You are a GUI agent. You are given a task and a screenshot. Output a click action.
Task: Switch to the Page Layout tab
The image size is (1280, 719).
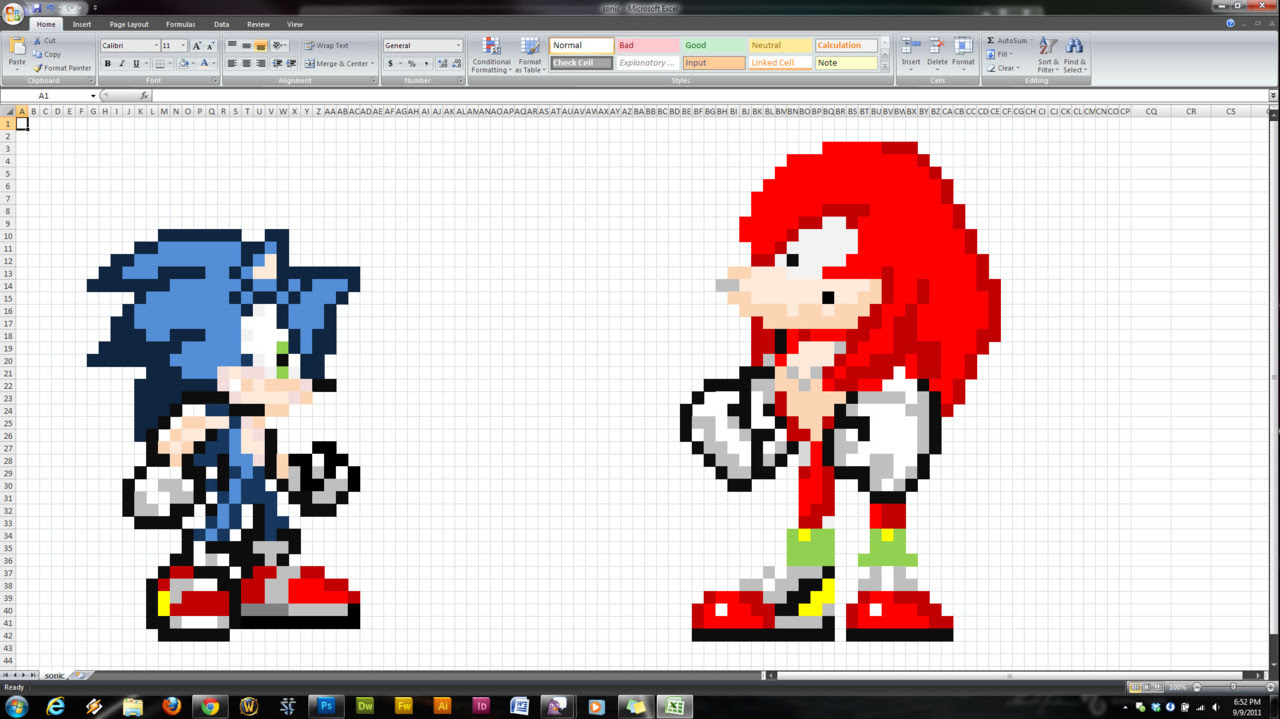128,24
